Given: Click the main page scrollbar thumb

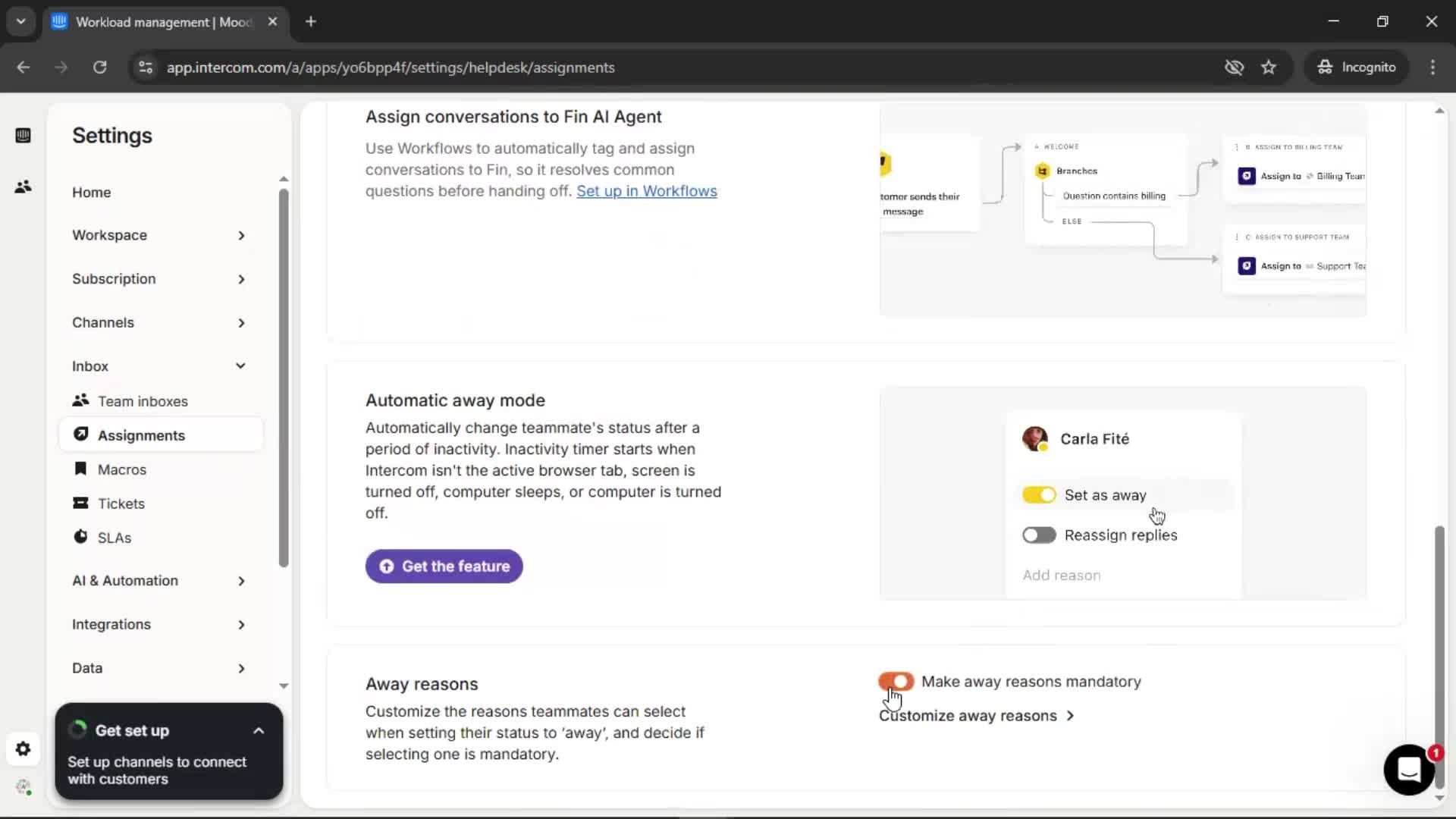Looking at the screenshot, I should 1439,657.
